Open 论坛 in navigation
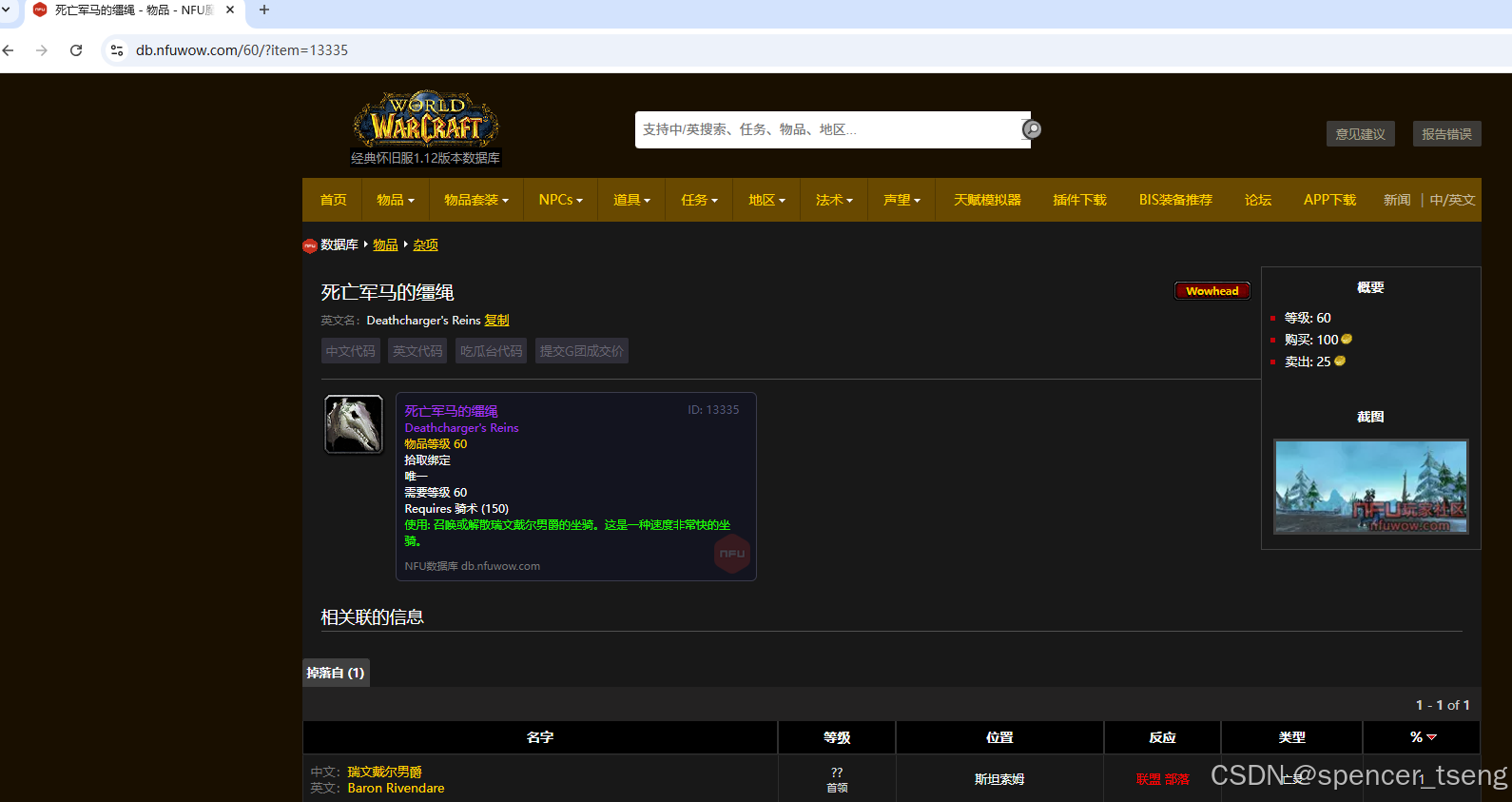The height and width of the screenshot is (802, 1512). pyautogui.click(x=1258, y=200)
